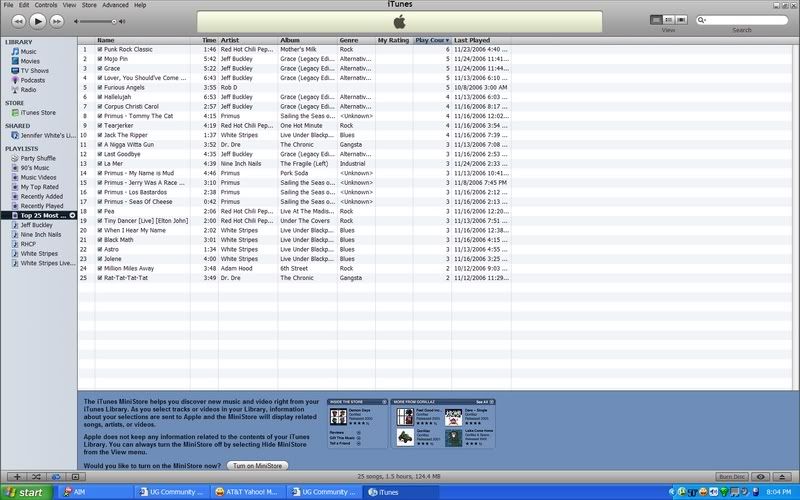Screen dimensions: 800x500
Task: Open the File menu
Action: pos(9,5)
